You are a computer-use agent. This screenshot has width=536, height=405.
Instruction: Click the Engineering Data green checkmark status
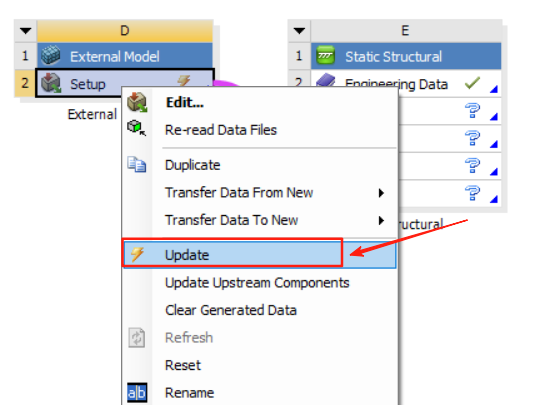click(472, 83)
